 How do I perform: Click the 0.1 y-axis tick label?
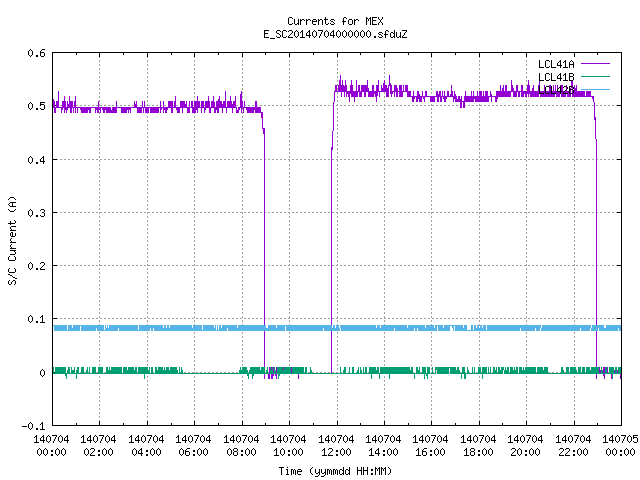(x=36, y=319)
